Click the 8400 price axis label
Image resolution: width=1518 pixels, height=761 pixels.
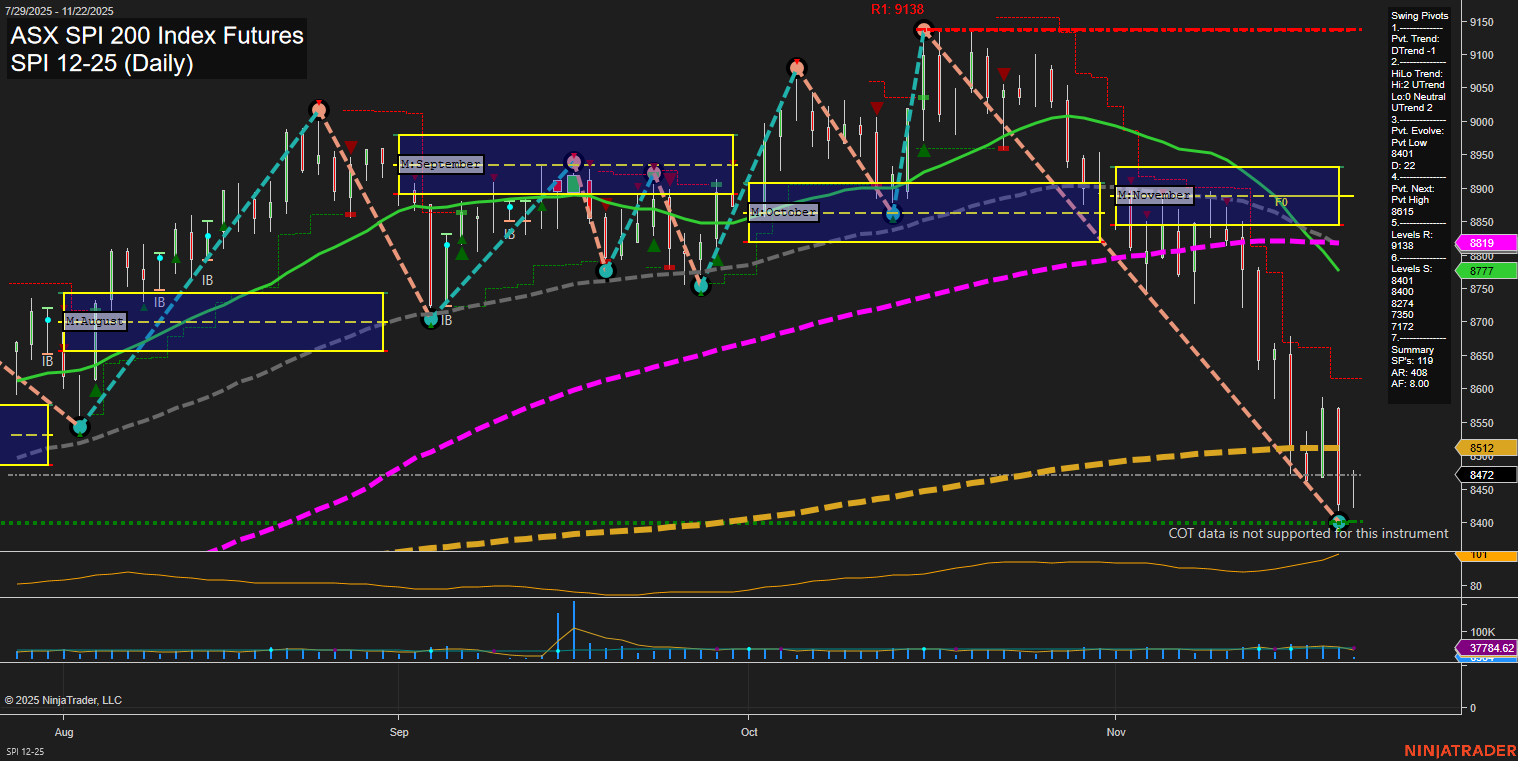coord(1481,523)
